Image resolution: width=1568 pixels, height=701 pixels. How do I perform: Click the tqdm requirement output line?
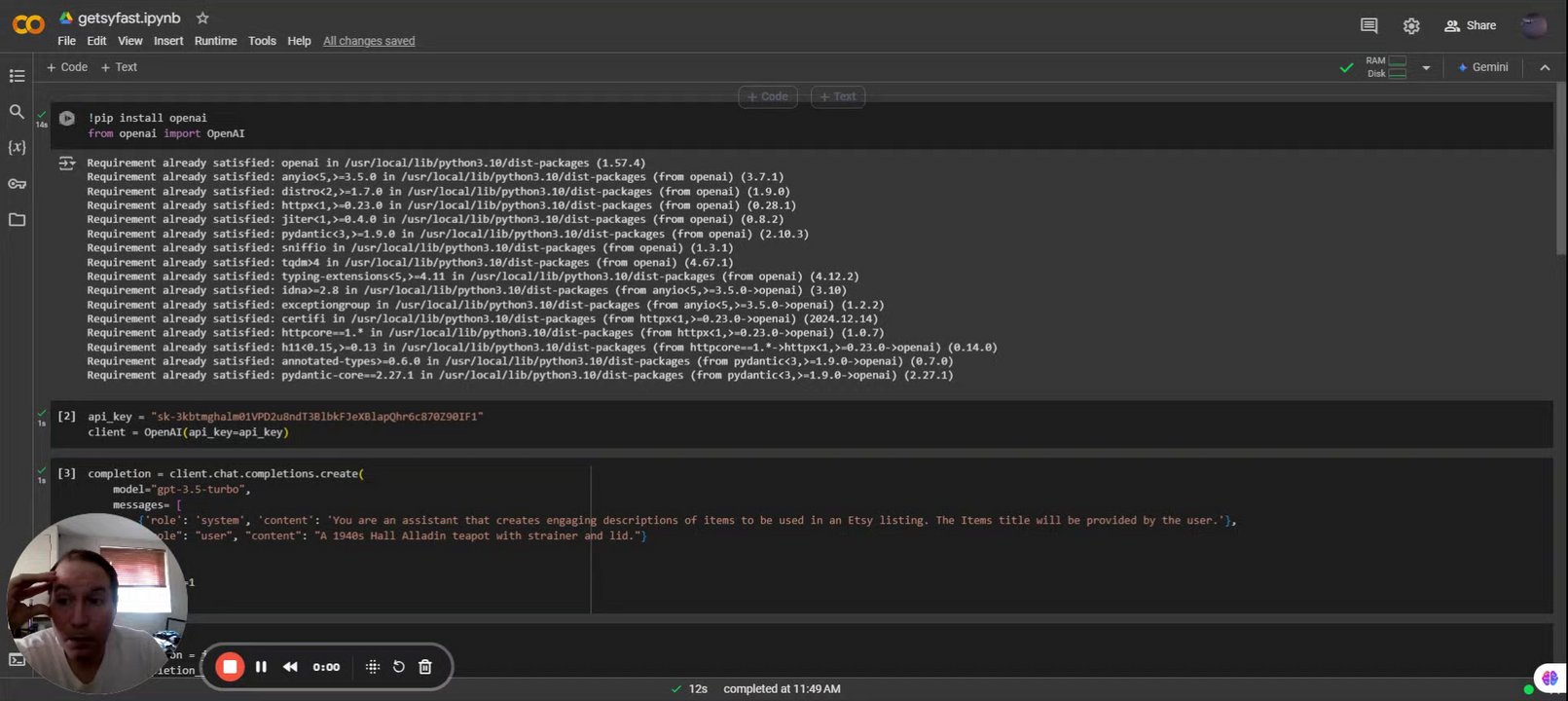[410, 262]
